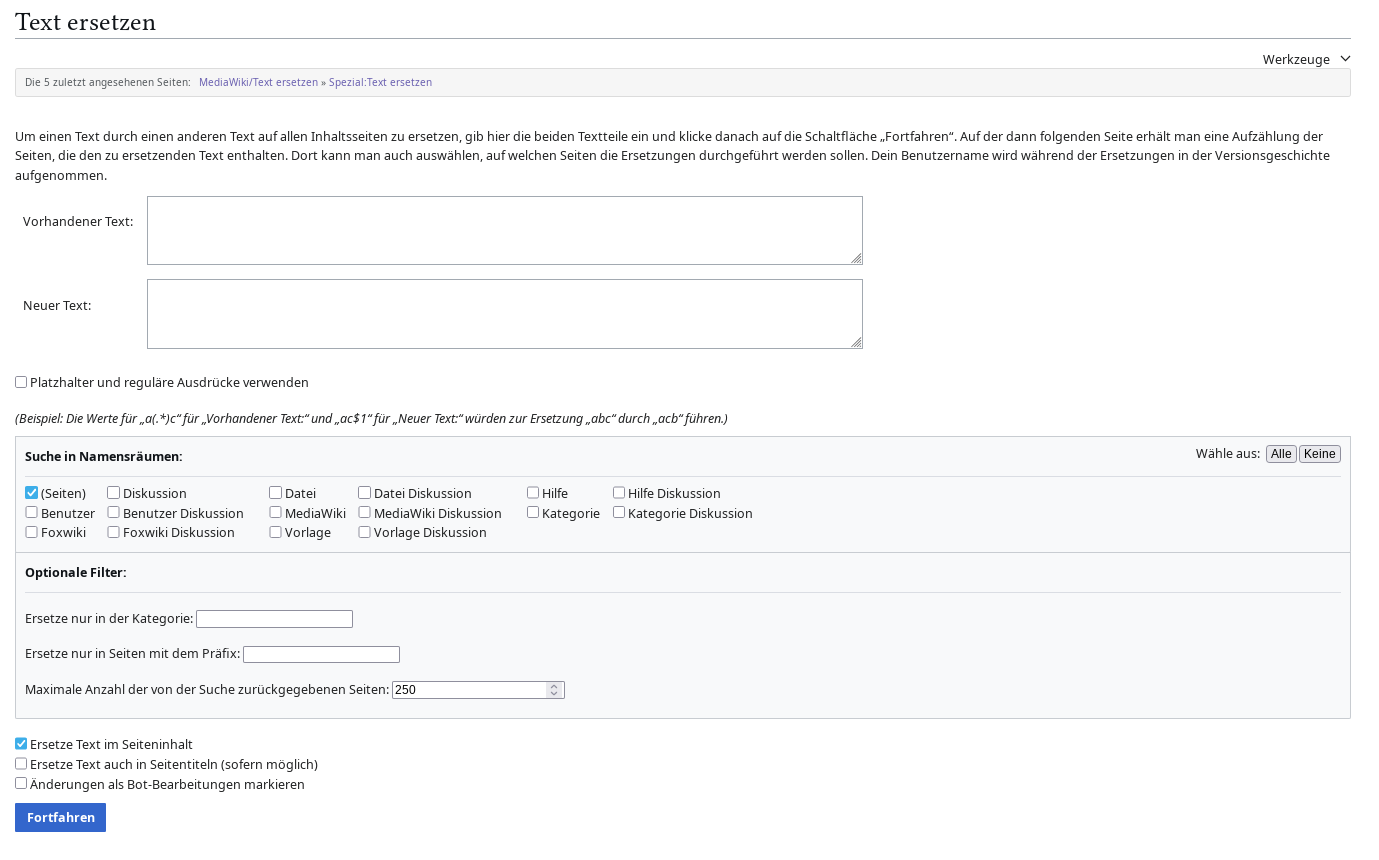Check the Hilfe Diskussion checkbox
Screen dimensions: 1379x860
pos(619,492)
